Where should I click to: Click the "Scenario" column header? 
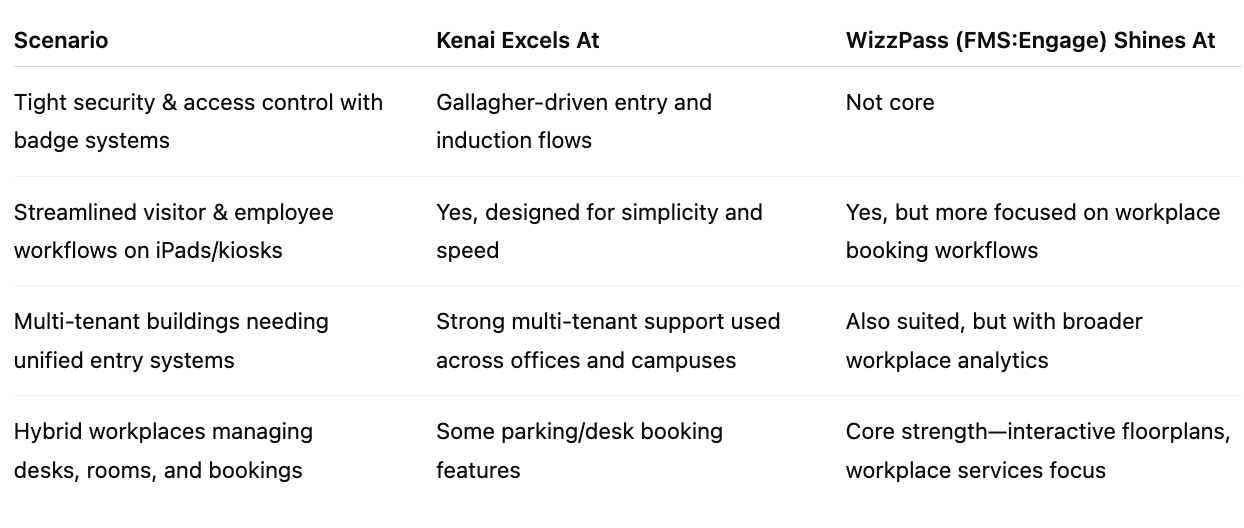pos(61,41)
